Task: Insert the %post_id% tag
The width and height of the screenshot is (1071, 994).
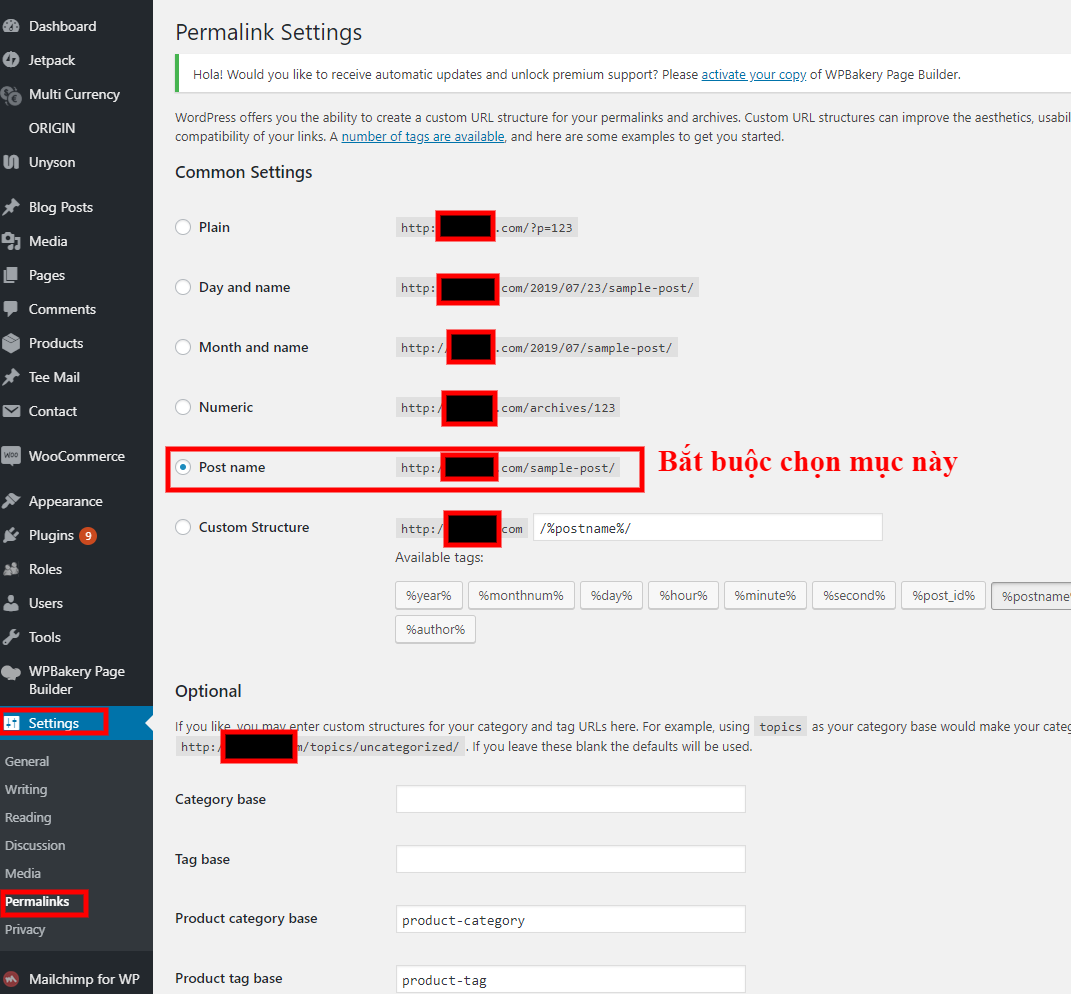Action: [943, 595]
